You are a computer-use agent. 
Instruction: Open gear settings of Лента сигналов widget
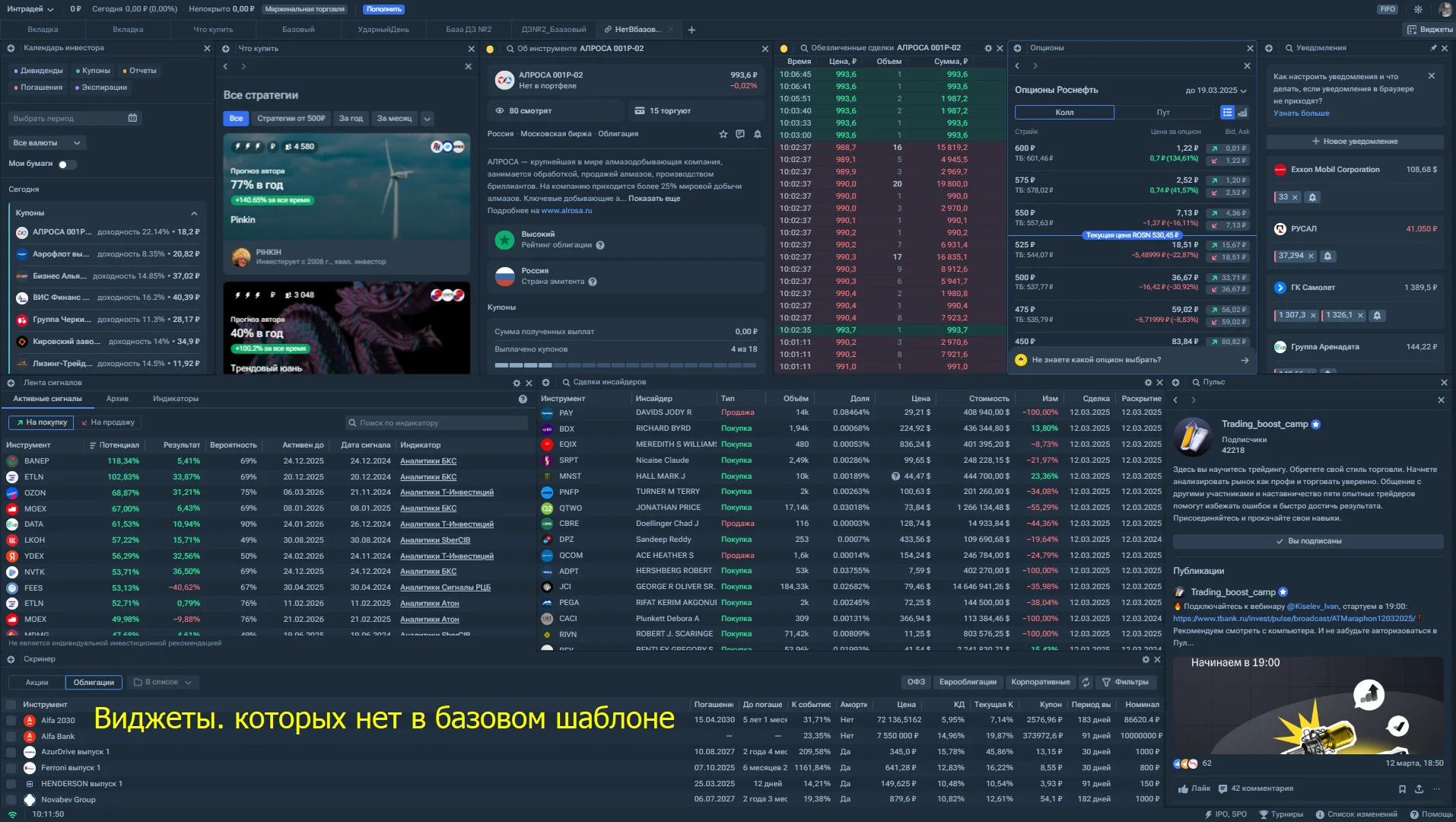(x=517, y=383)
